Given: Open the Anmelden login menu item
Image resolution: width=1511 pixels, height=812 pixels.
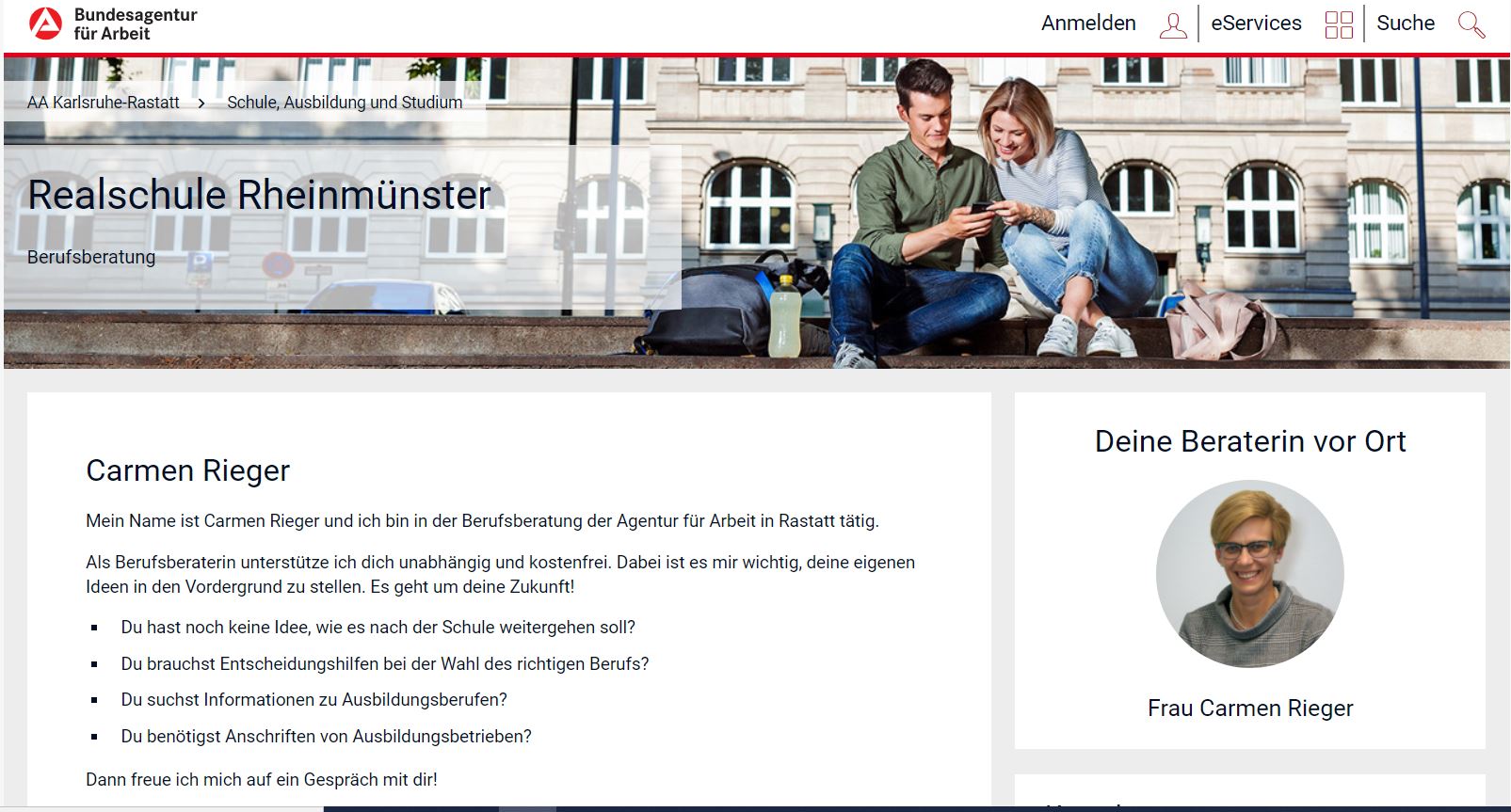Looking at the screenshot, I should 1087,24.
